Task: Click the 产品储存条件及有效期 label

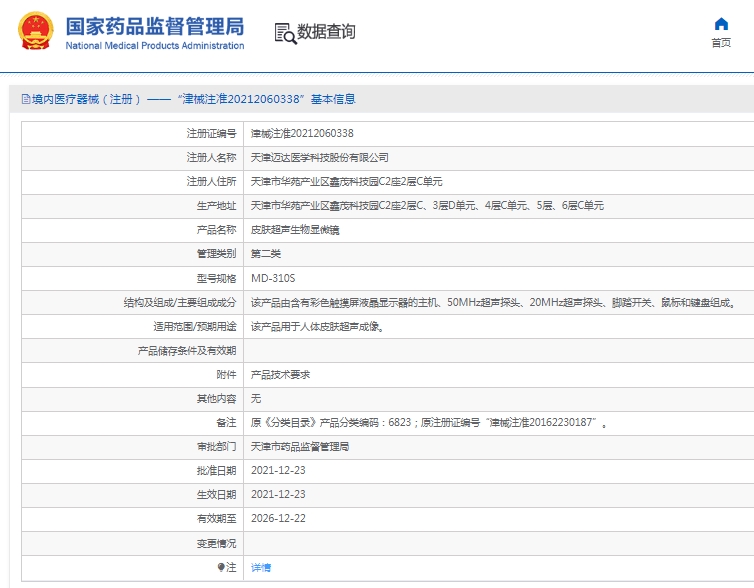Action: [x=187, y=350]
